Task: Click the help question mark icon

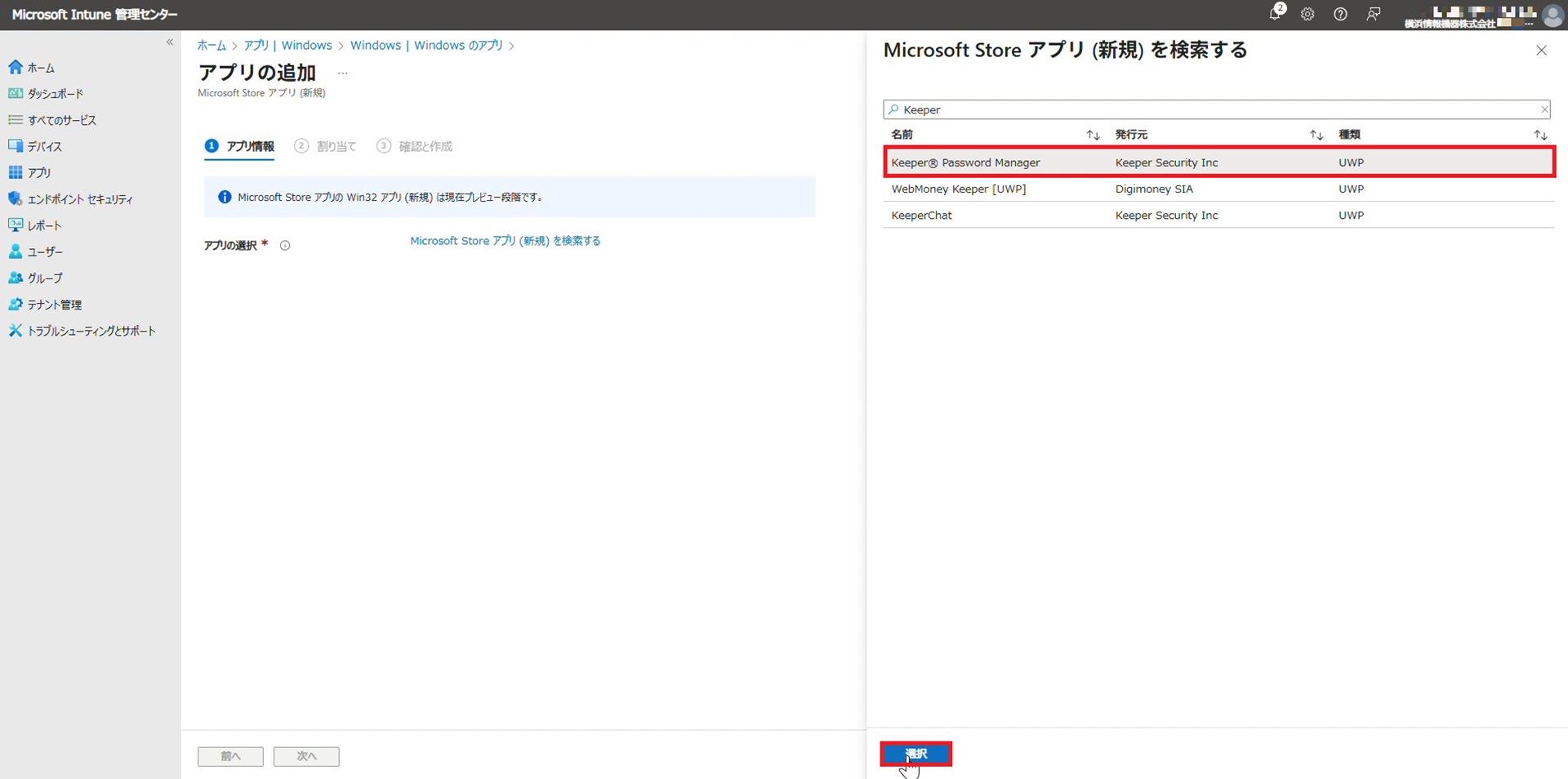Action: (x=1340, y=14)
